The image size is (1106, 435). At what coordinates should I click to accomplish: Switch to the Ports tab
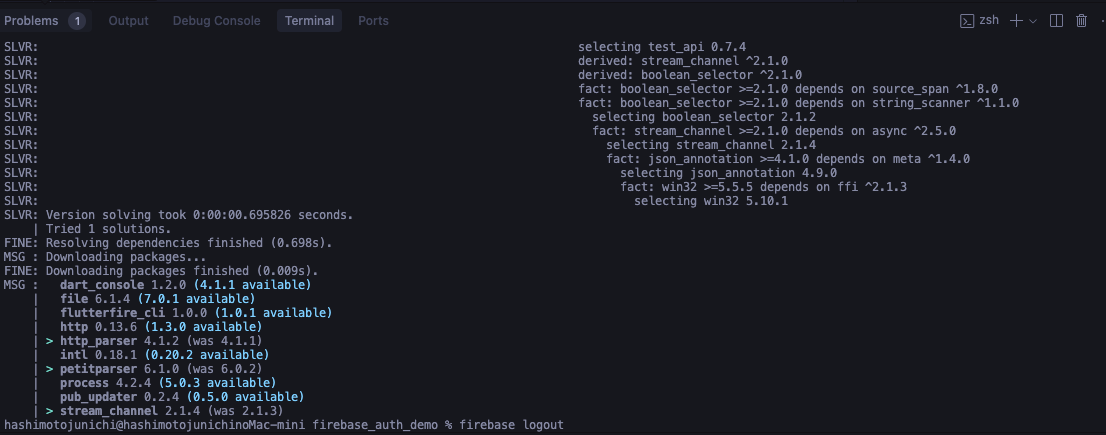click(x=373, y=21)
